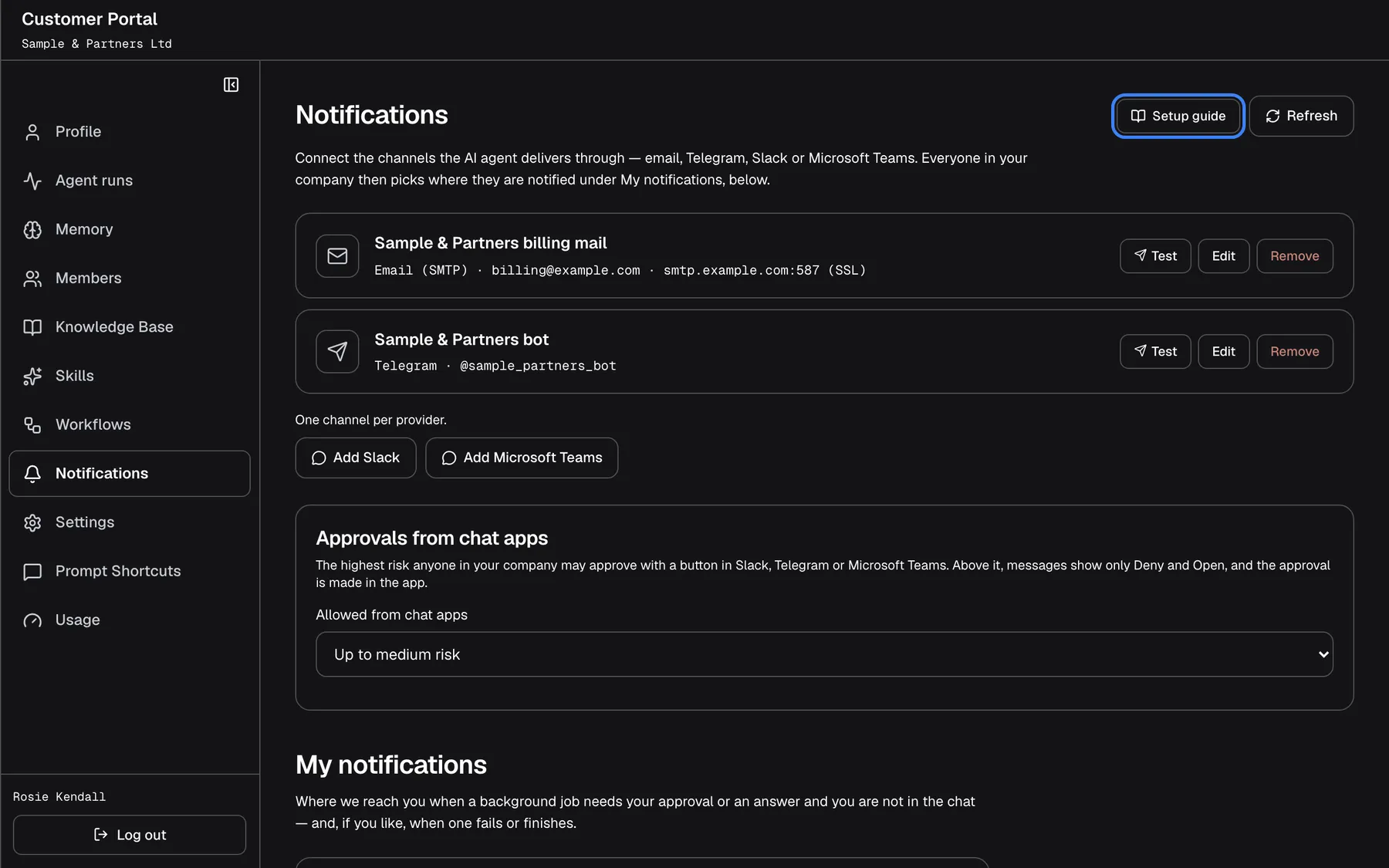The width and height of the screenshot is (1389, 868).
Task: Log out of the portal
Action: point(130,835)
